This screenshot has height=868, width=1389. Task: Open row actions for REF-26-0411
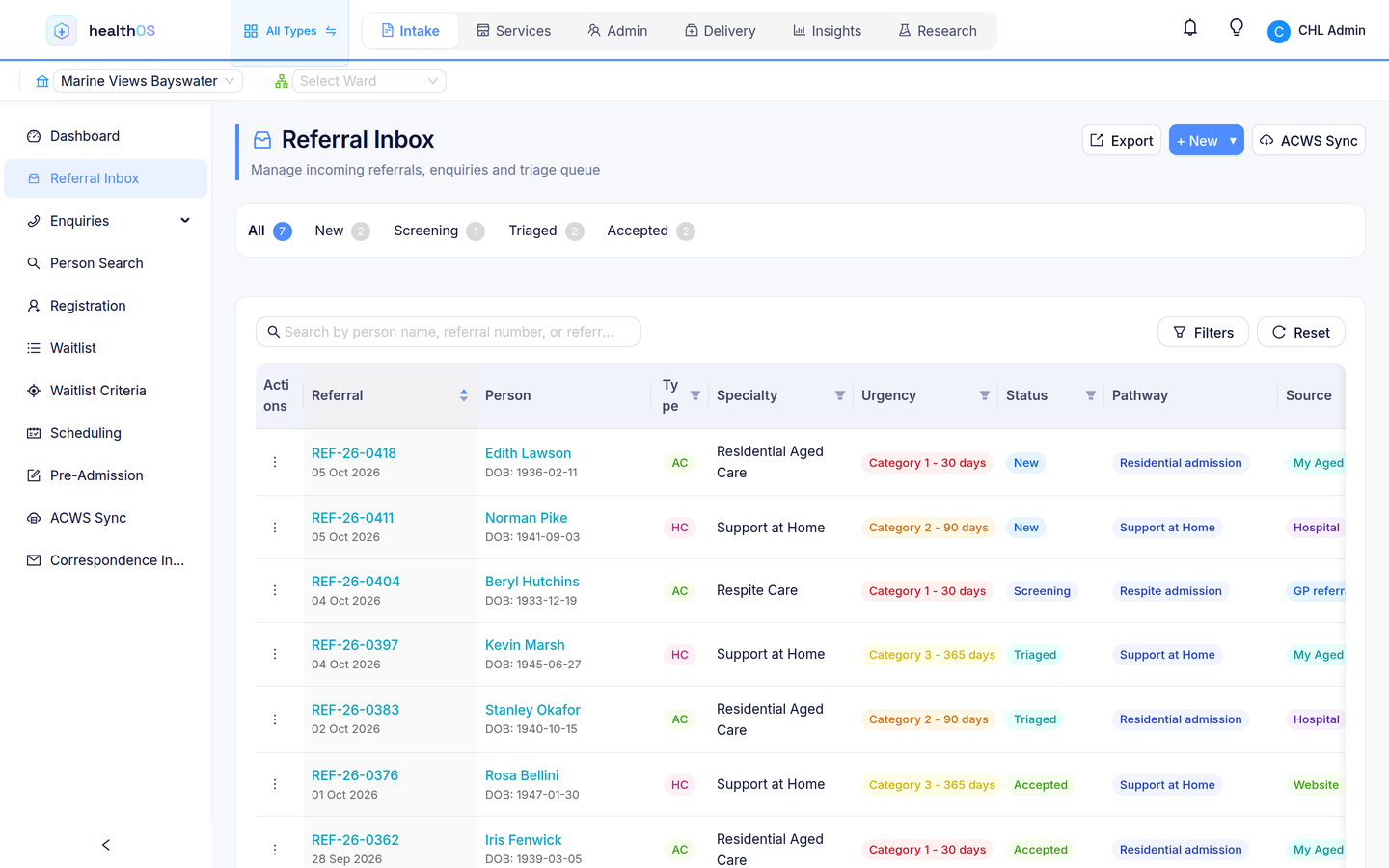[275, 528]
